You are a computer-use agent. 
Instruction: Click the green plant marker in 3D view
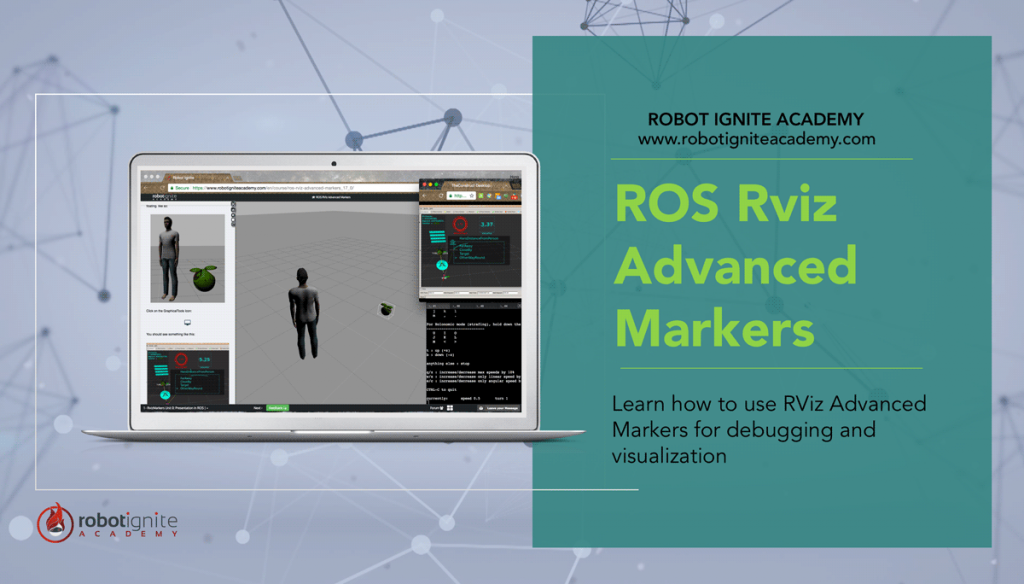point(386,309)
